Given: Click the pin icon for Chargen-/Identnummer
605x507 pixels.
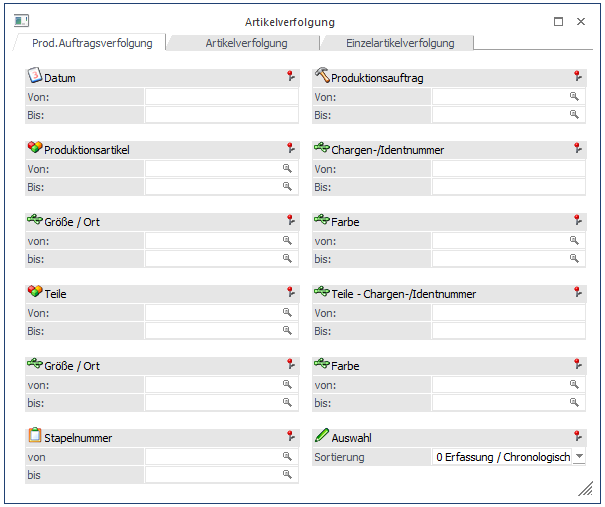Looking at the screenshot, I should tap(578, 149).
